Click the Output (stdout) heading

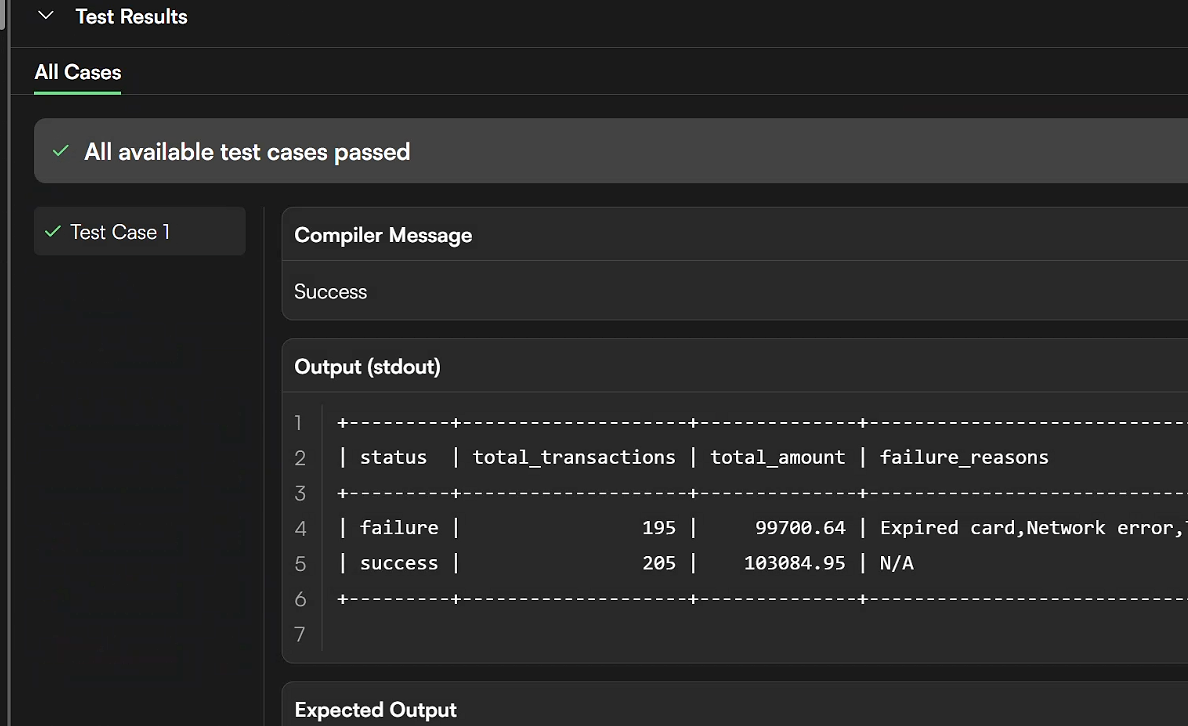coord(367,367)
